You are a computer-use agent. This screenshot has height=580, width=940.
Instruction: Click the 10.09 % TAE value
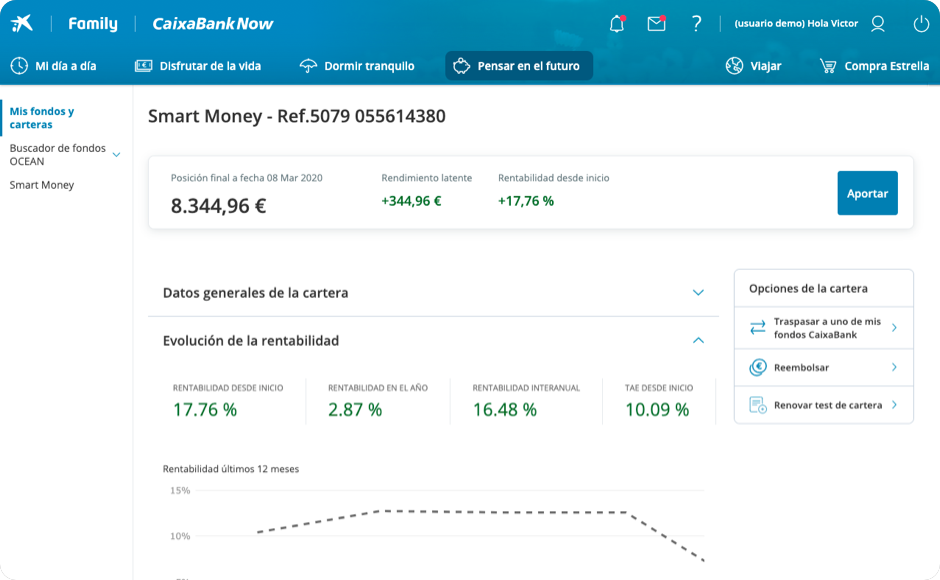657,410
